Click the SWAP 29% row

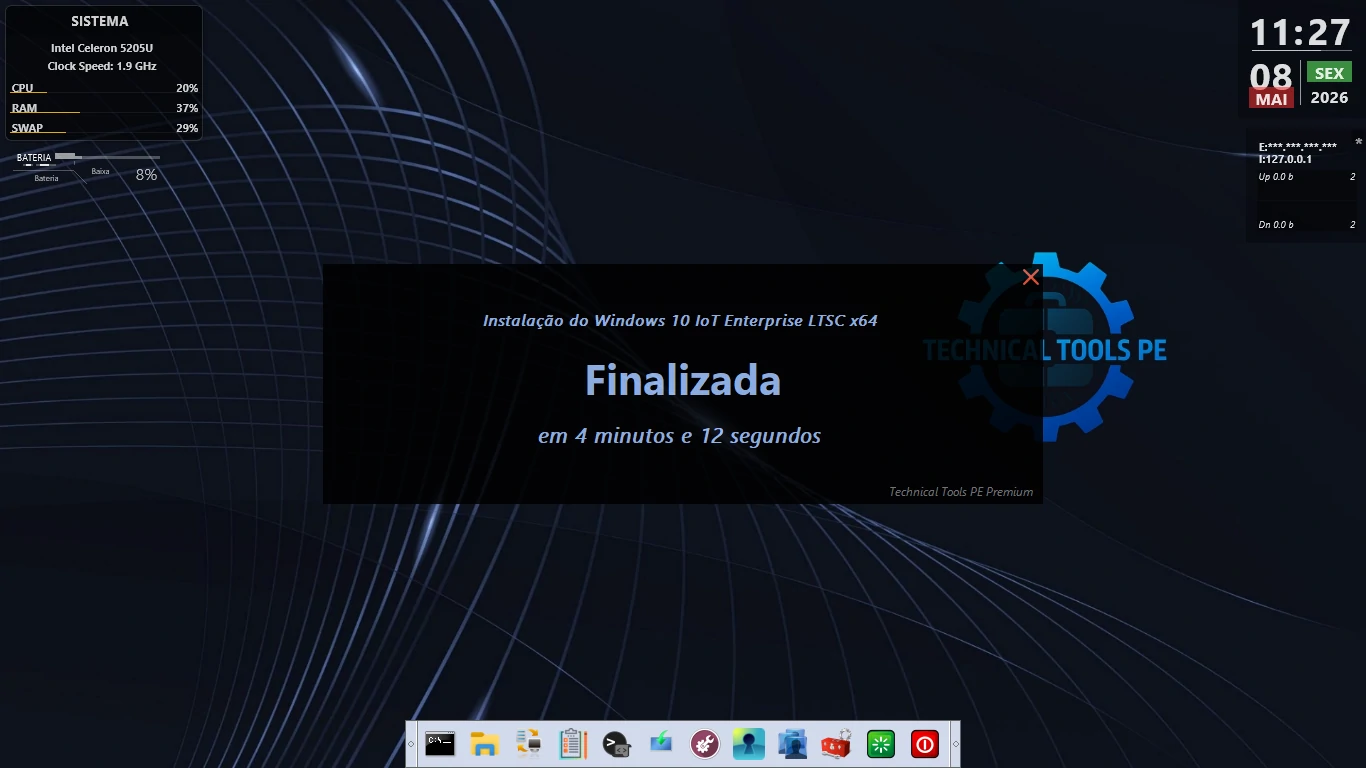pos(104,128)
